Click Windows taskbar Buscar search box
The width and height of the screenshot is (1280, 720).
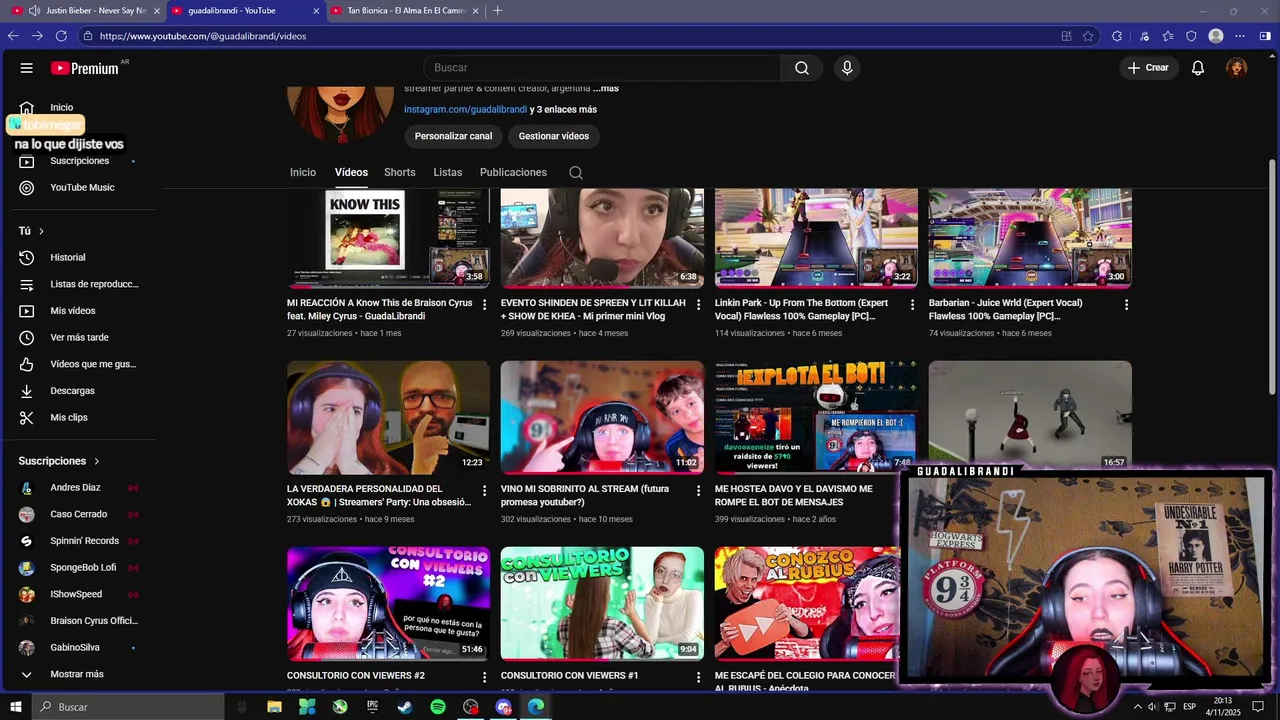128,707
